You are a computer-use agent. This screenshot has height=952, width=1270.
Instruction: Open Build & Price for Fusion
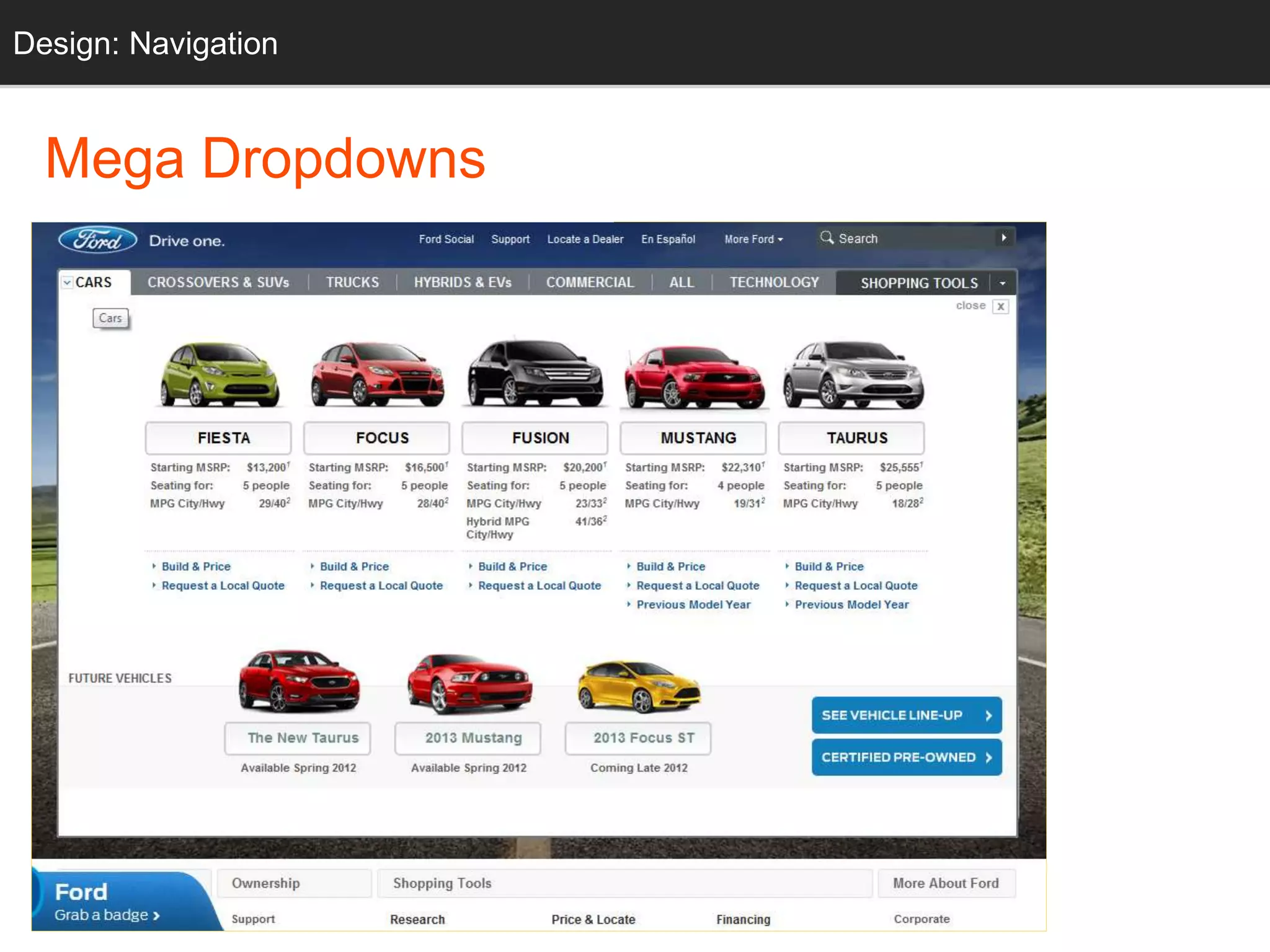(x=512, y=566)
